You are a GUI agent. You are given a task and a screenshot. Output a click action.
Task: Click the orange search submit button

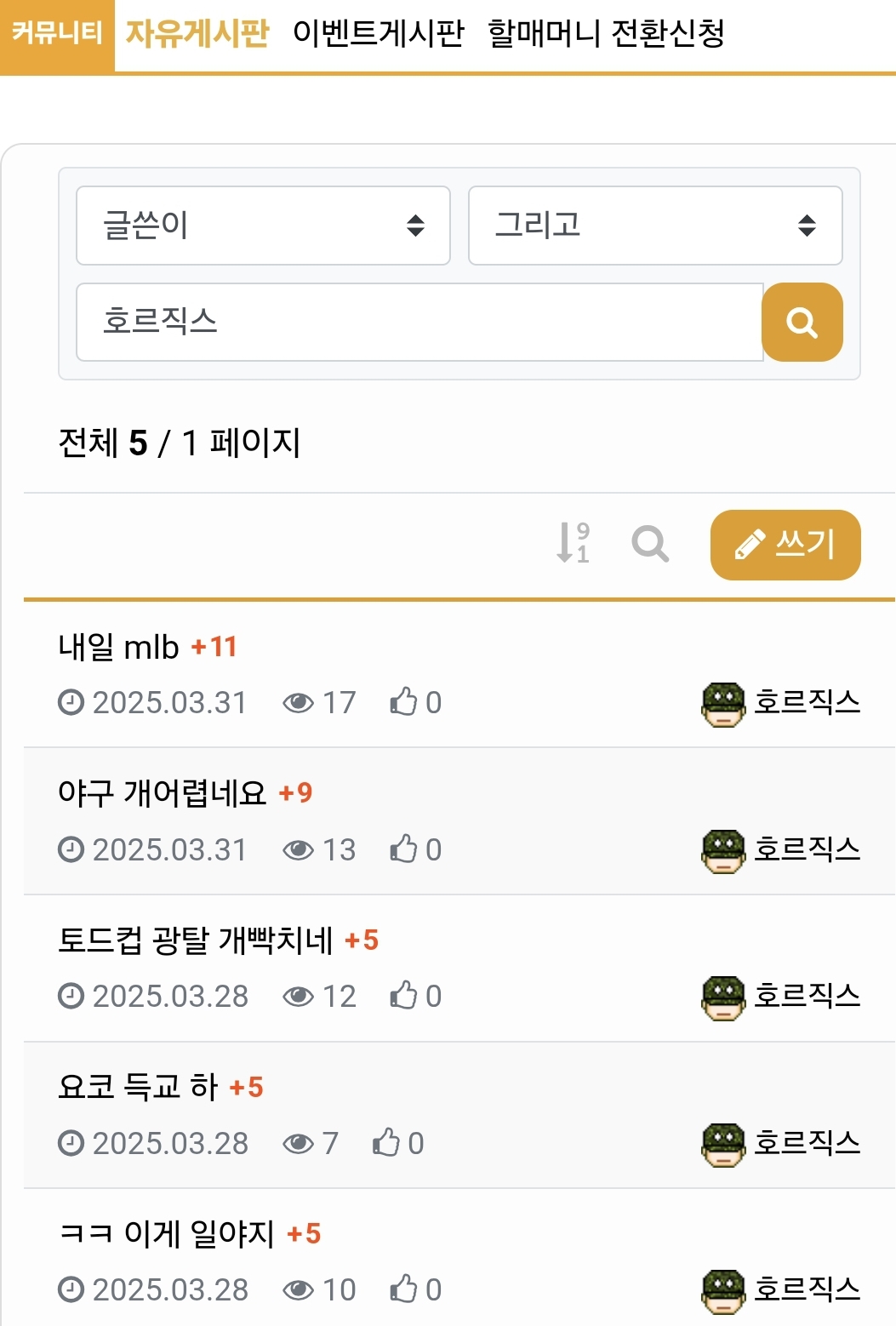click(x=802, y=323)
